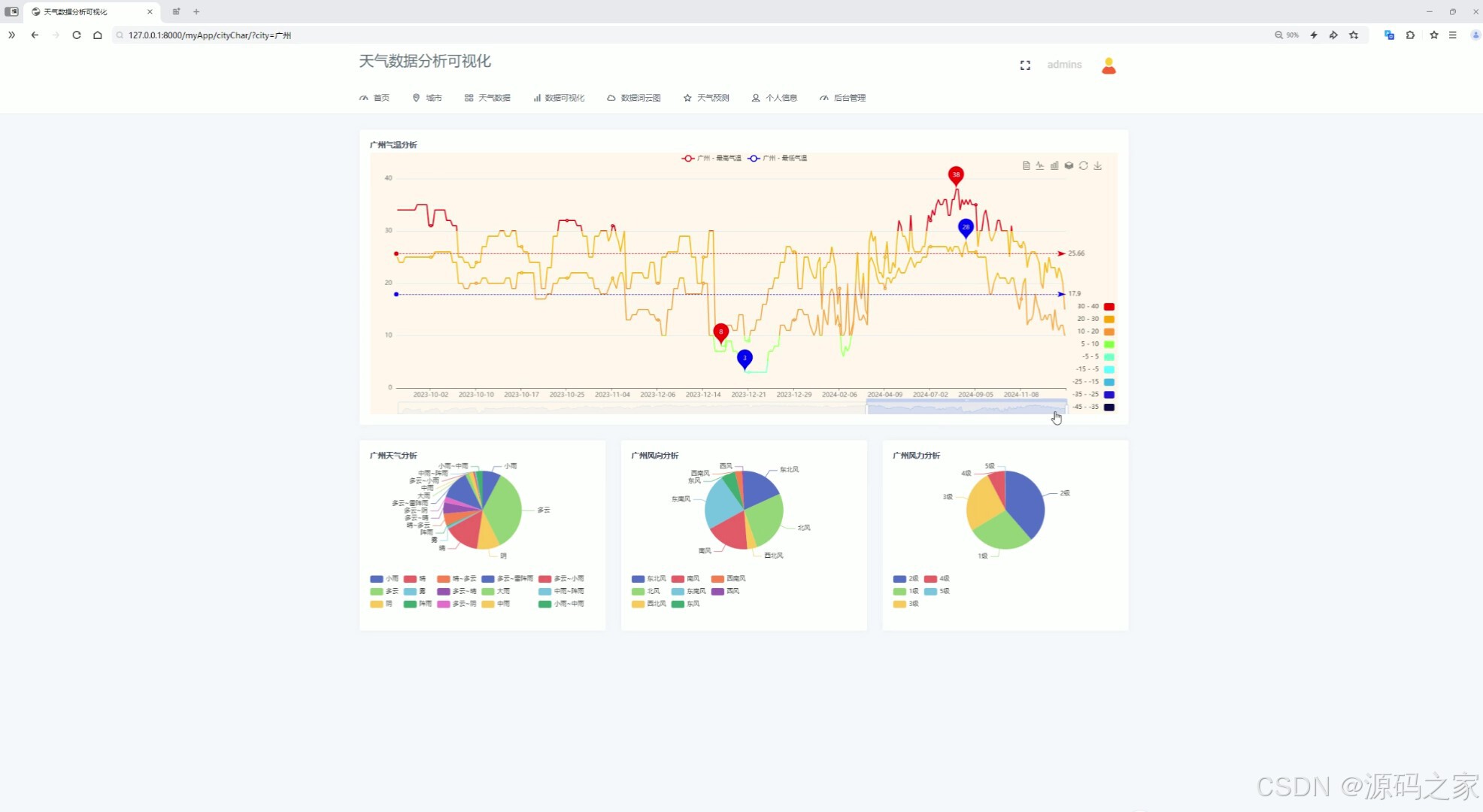Viewport: 1483px width, 812px height.
Task: Click the orange user avatar icon
Action: pos(1108,65)
